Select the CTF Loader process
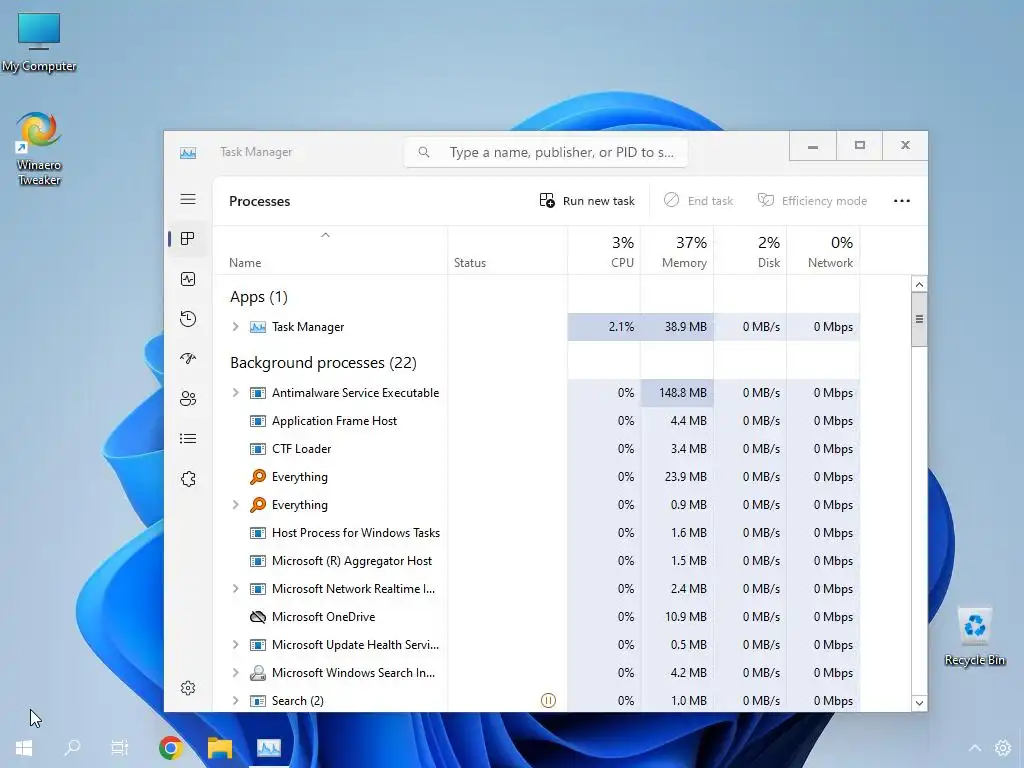Screen dimensions: 1024x768 pos(536,449)
